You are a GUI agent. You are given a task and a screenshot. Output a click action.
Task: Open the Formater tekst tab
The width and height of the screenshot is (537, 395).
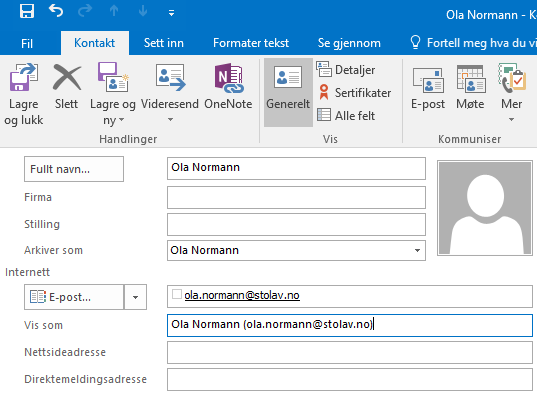point(251,43)
